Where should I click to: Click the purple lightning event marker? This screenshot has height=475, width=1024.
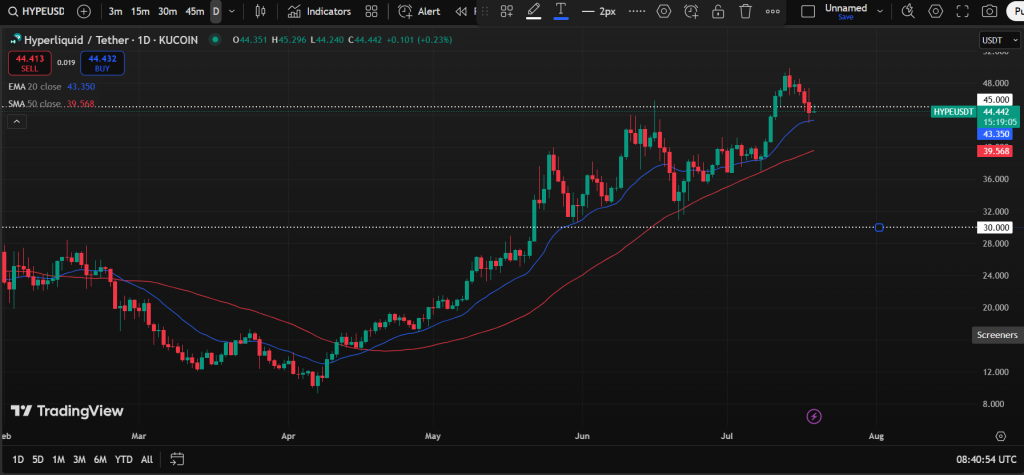coord(814,416)
